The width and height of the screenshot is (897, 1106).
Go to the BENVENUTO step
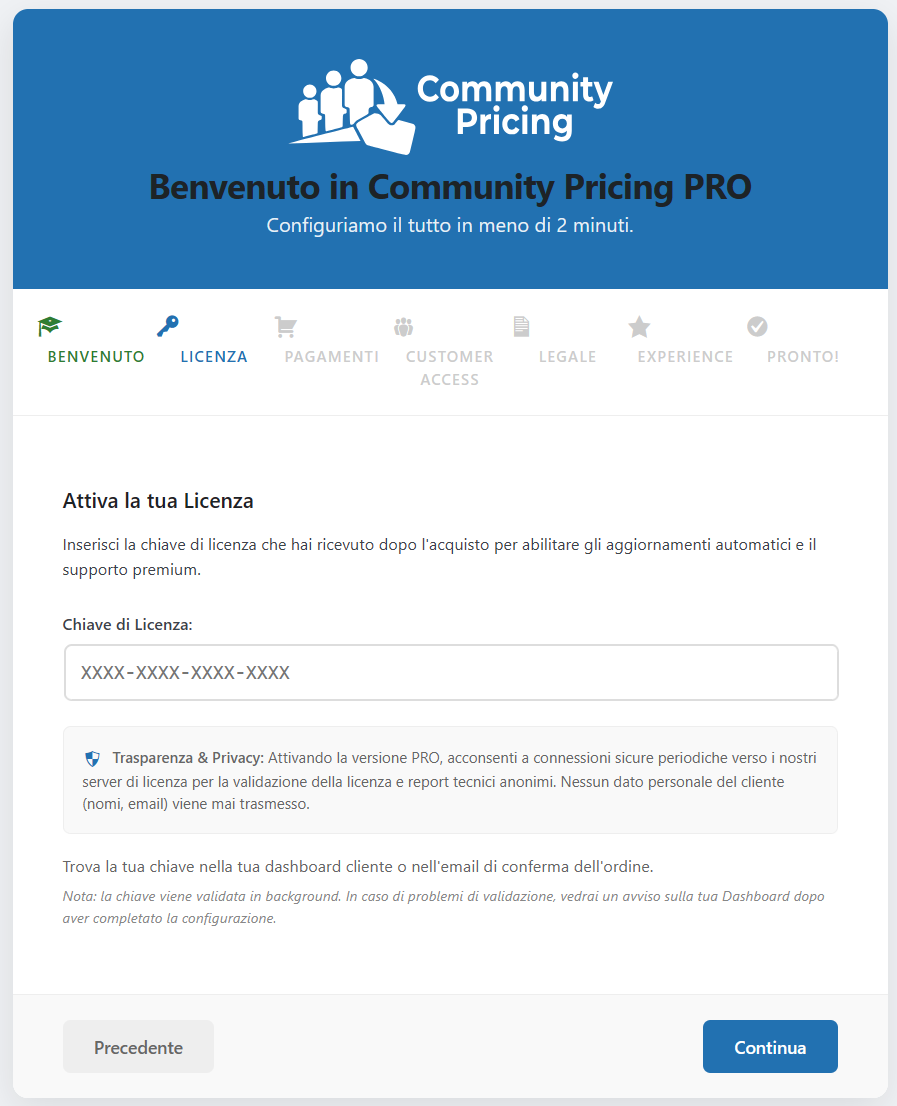point(96,357)
